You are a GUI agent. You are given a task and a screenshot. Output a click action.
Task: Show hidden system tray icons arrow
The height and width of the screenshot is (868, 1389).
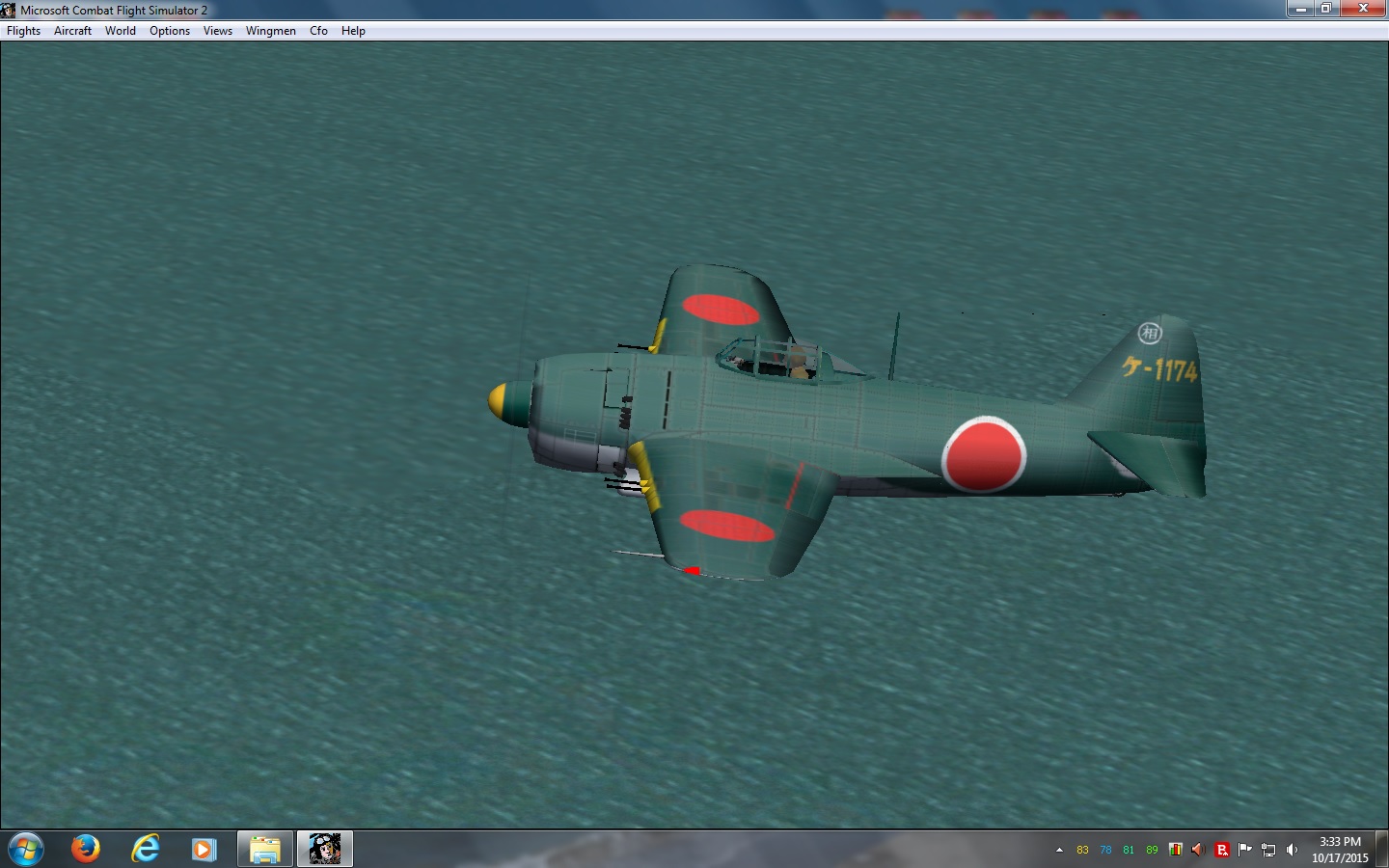(1059, 850)
